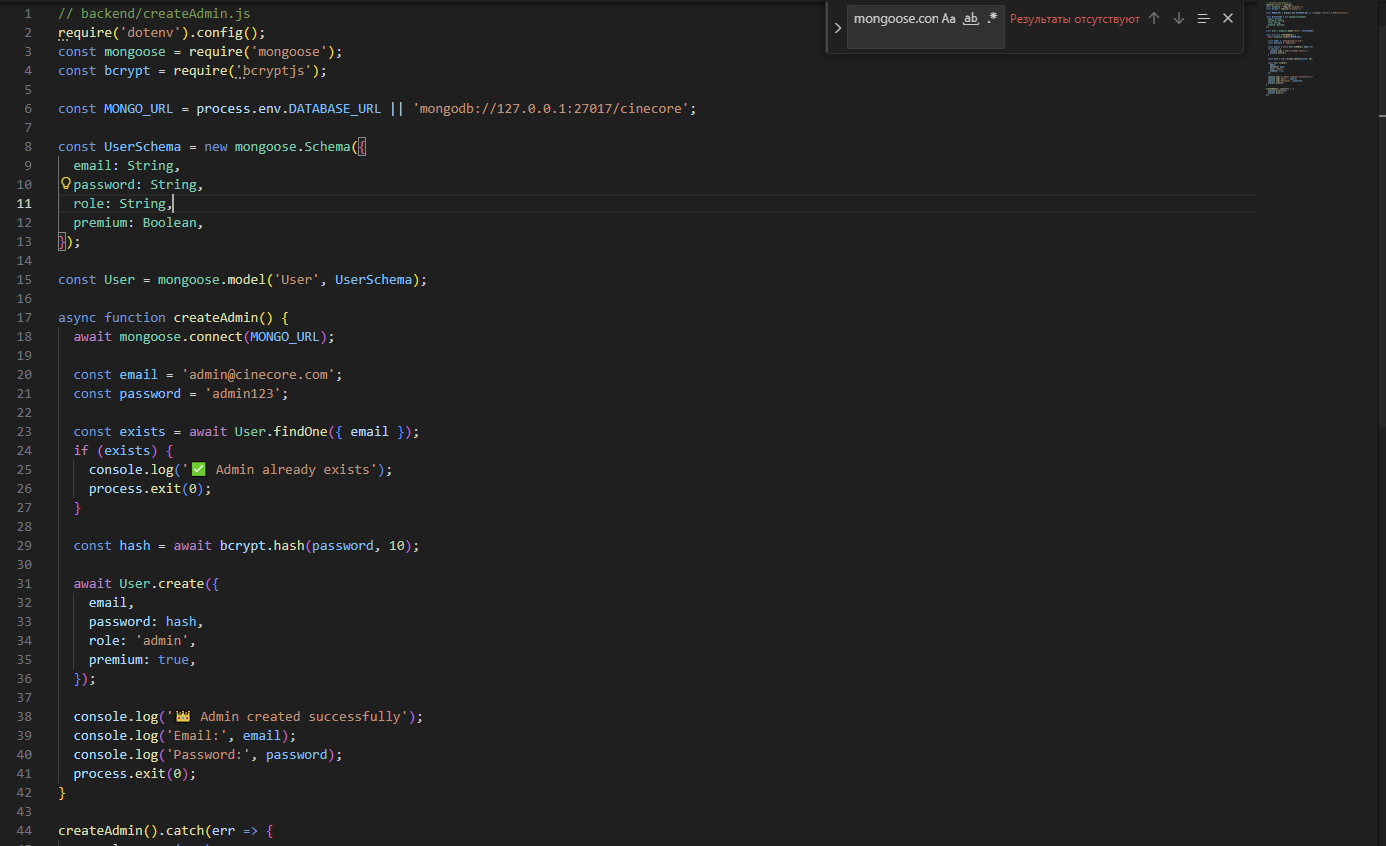Click process.exit(0) on line 26
Screen dimensions: 1386x846
[x=146, y=488]
